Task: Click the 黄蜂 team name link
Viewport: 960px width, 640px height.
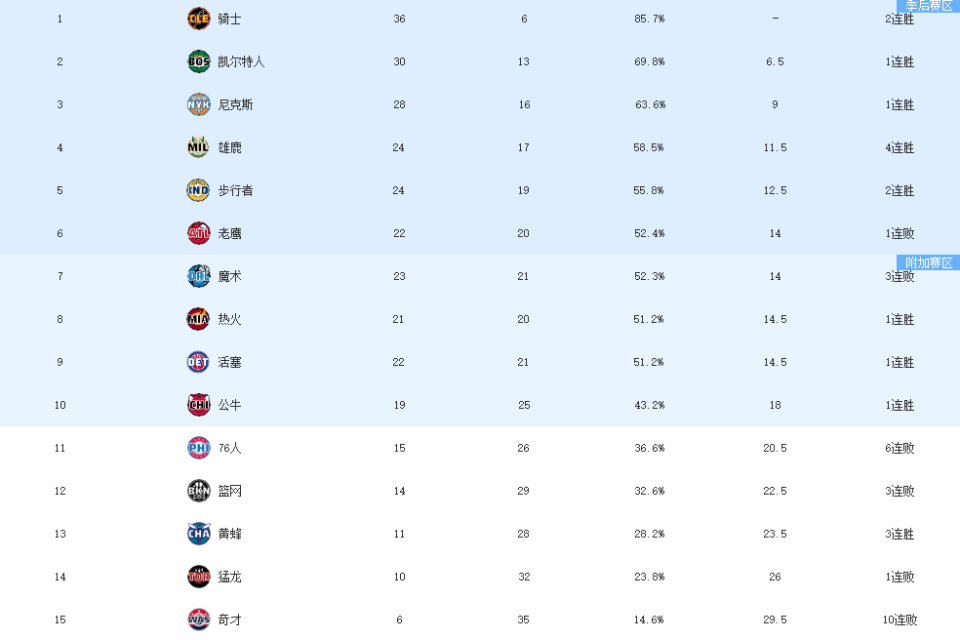Action: [230, 533]
